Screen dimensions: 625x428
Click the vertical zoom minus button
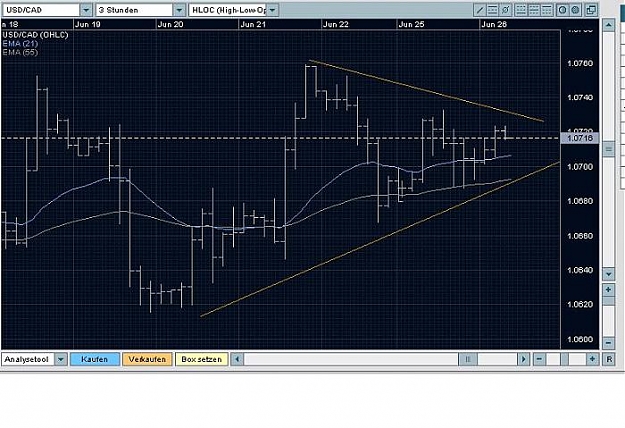[x=608, y=342]
